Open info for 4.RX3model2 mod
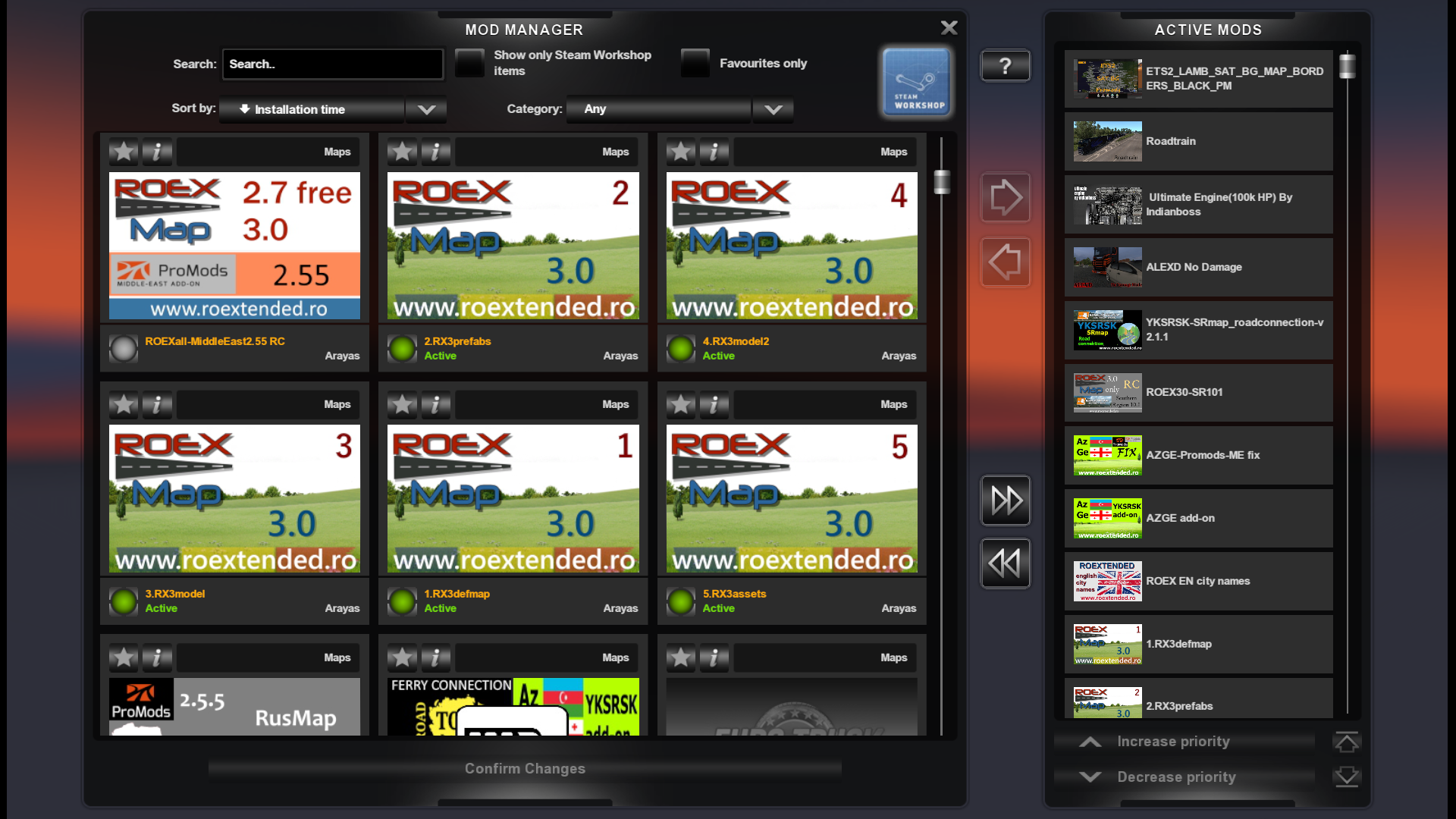 pyautogui.click(x=714, y=152)
